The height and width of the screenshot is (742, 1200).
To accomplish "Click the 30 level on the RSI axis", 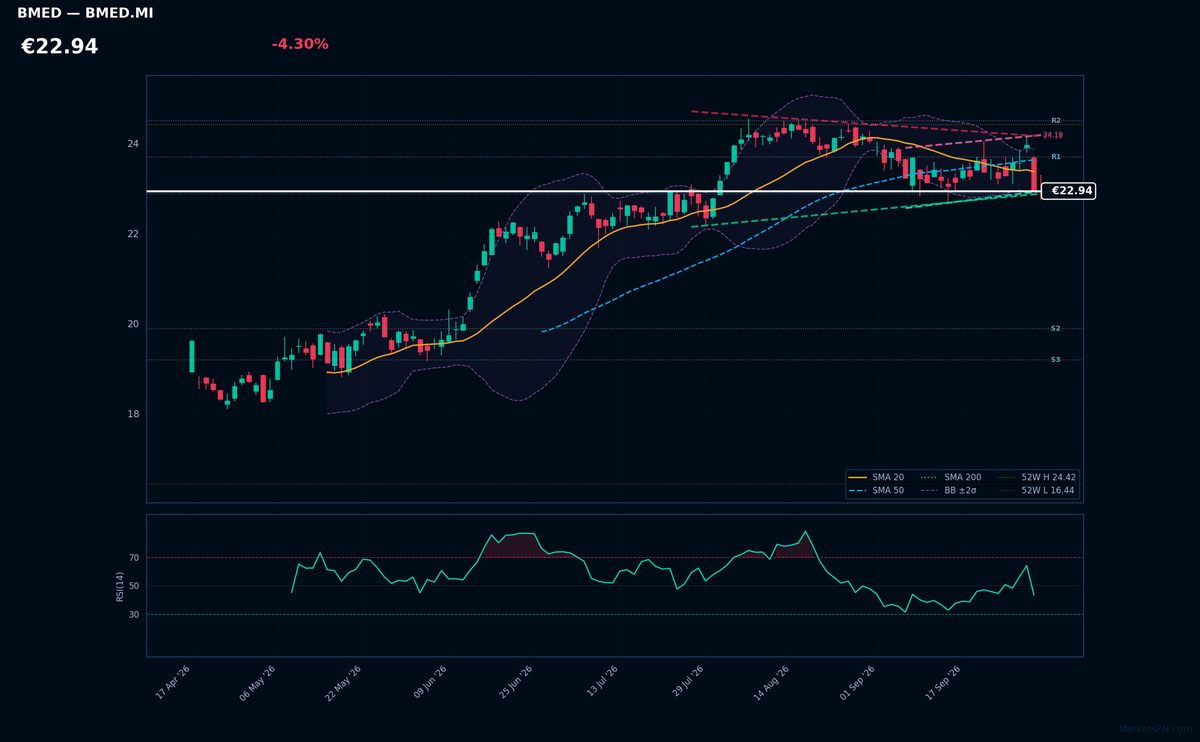I will point(134,615).
